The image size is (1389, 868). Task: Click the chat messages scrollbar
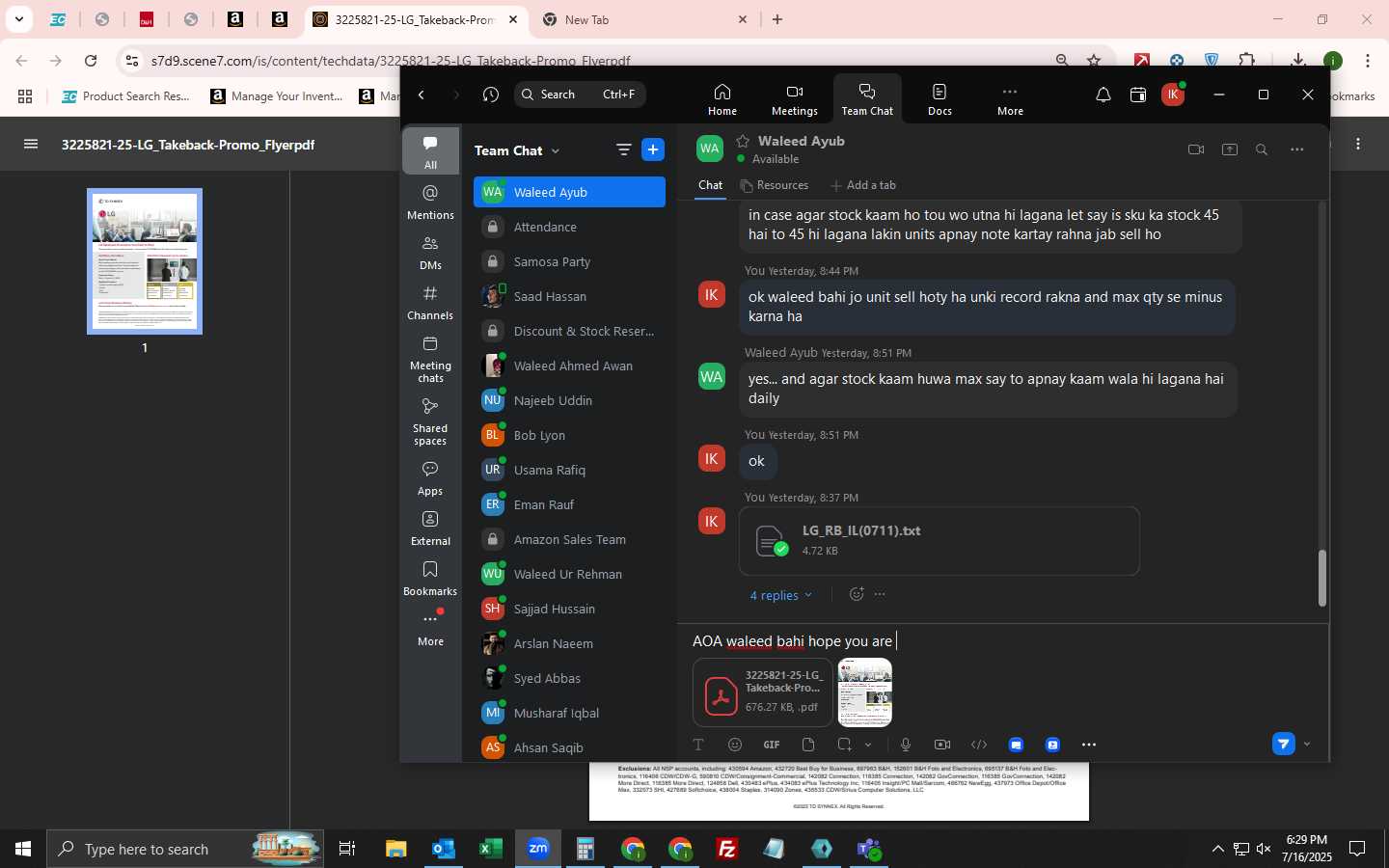pos(1322,578)
